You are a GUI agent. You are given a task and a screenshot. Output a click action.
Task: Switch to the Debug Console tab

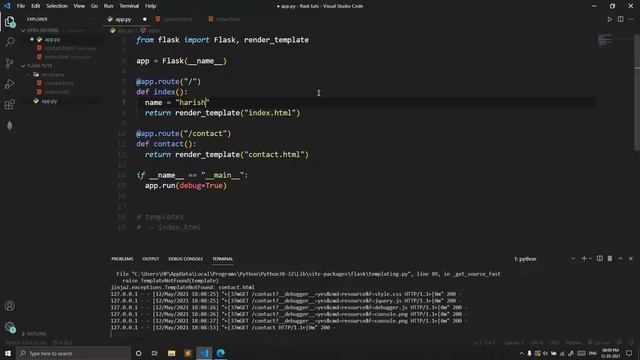click(185, 259)
